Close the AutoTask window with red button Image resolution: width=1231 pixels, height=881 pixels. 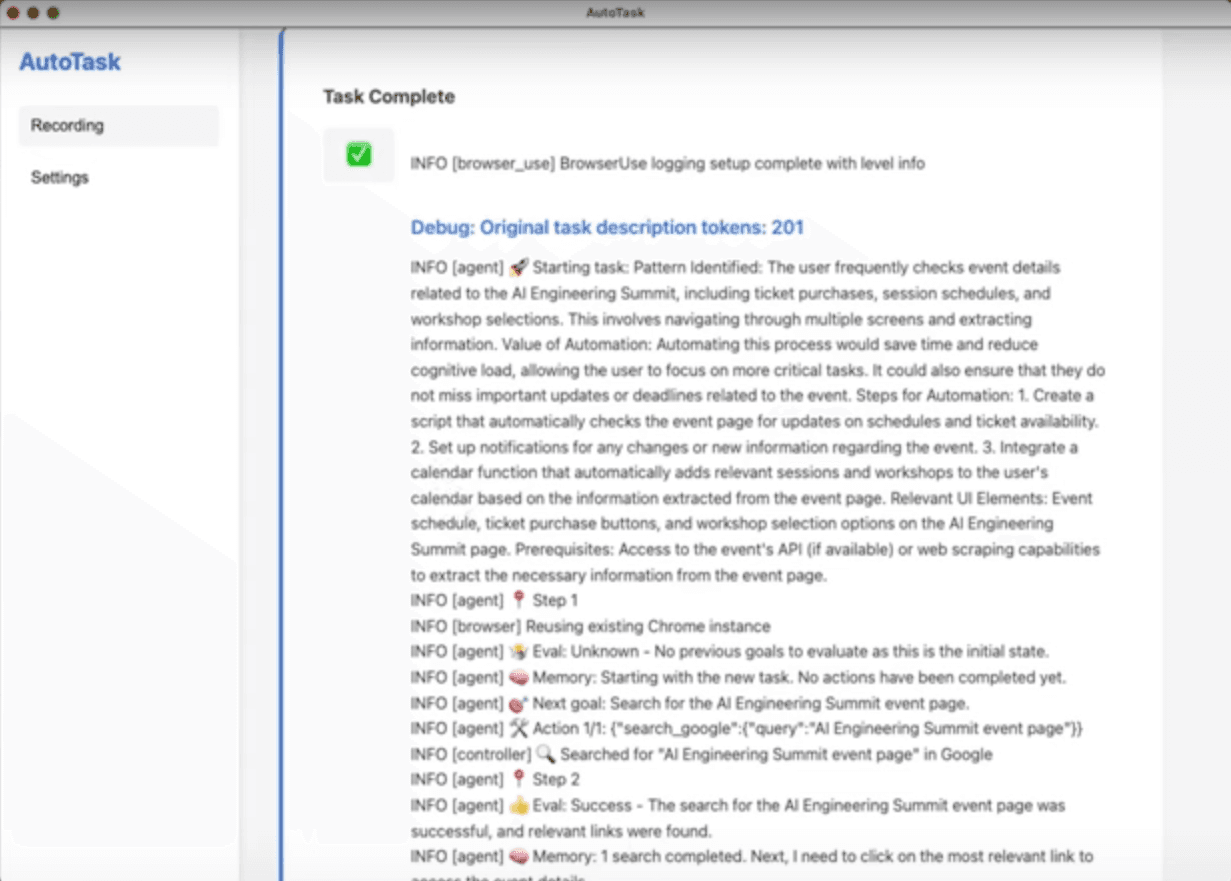(13, 13)
